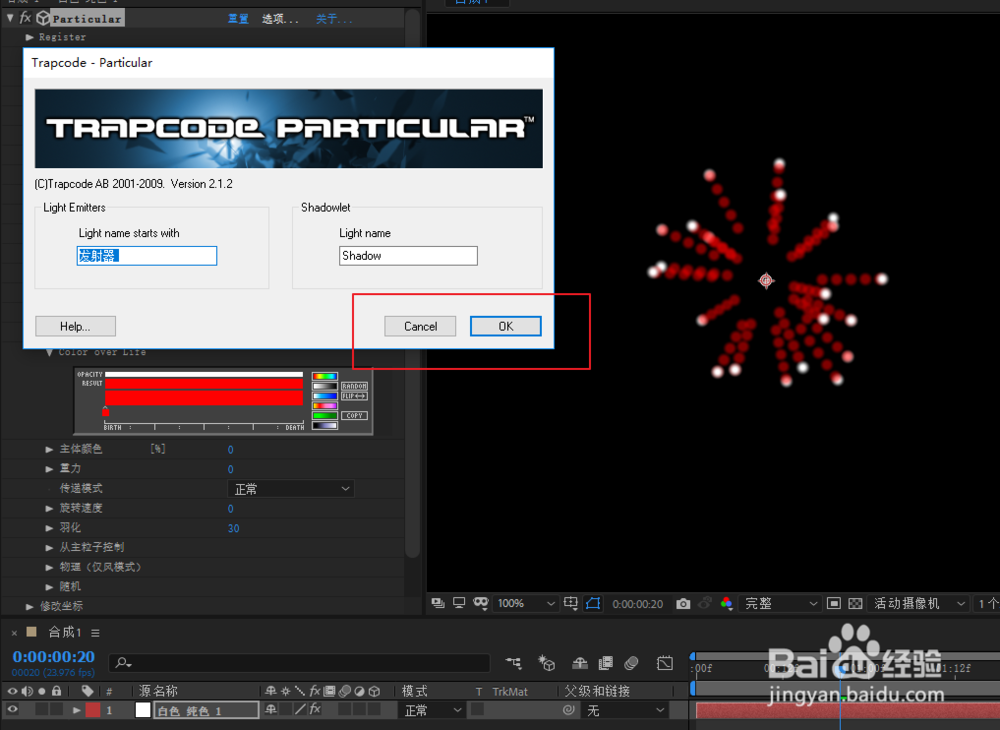Screen dimensions: 1000x730
Task: Open the 关于... about link for Particular
Action: point(334,18)
